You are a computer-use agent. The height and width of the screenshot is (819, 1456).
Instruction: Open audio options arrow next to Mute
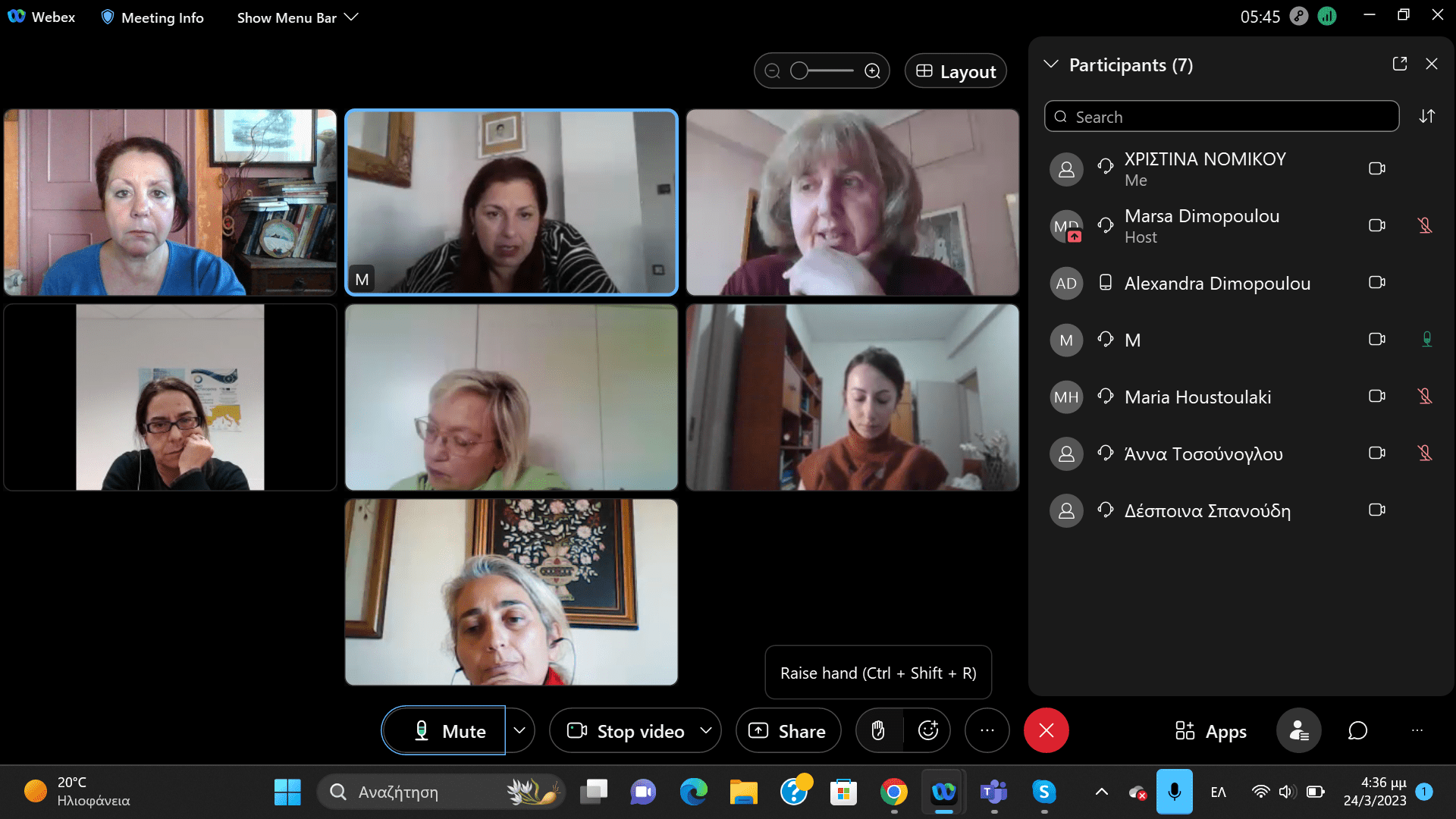pos(519,730)
